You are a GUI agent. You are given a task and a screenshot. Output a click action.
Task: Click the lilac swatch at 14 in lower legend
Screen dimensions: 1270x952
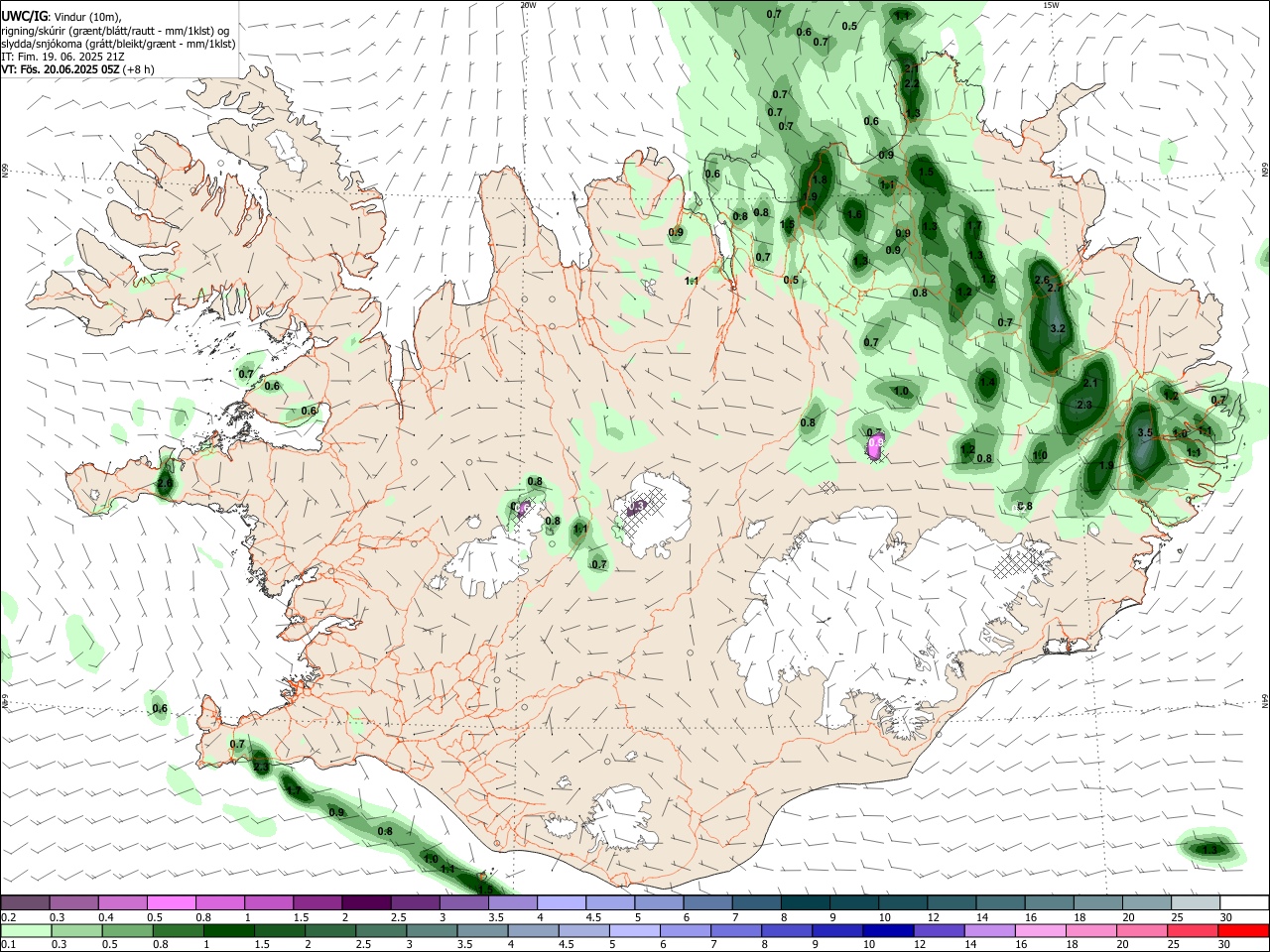point(988,930)
